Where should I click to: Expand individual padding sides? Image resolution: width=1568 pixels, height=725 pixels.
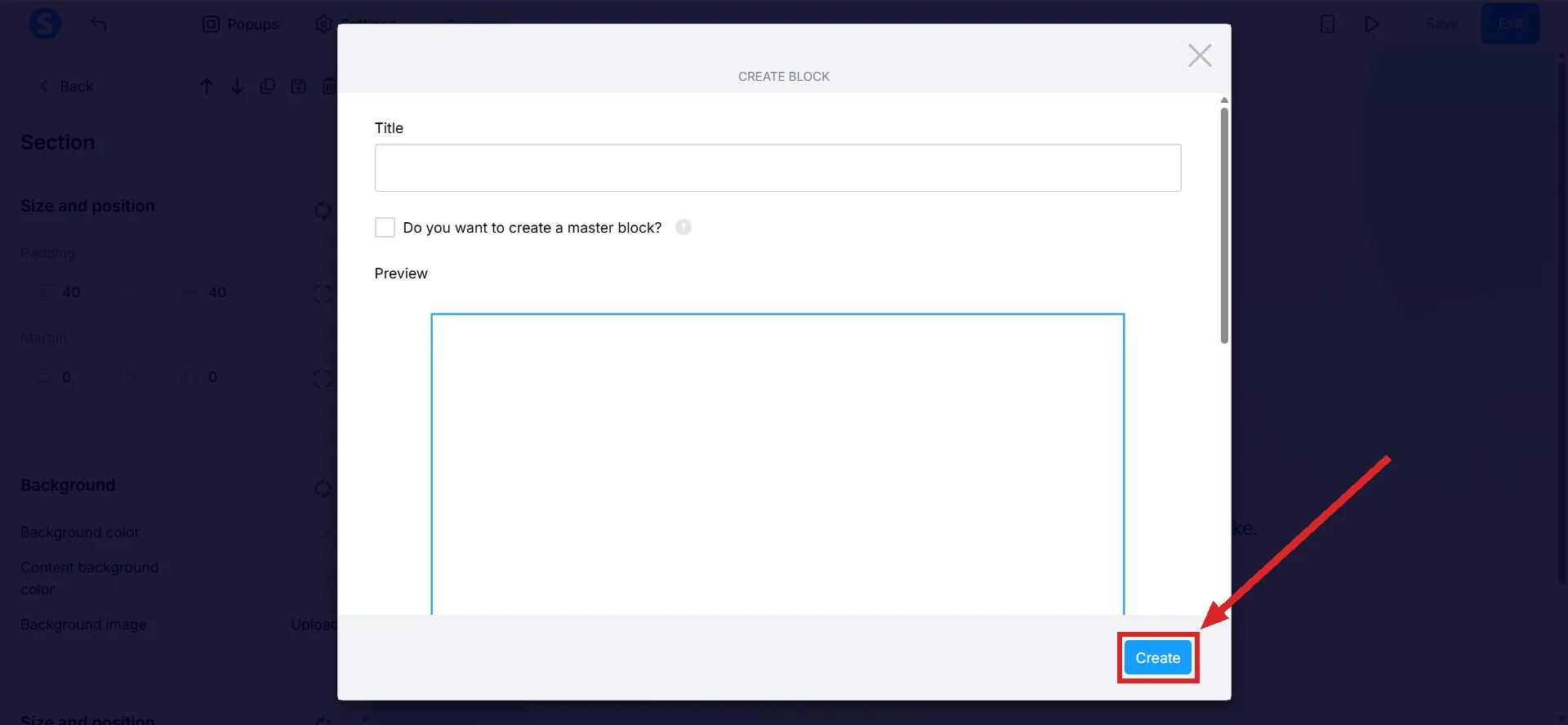tap(323, 294)
